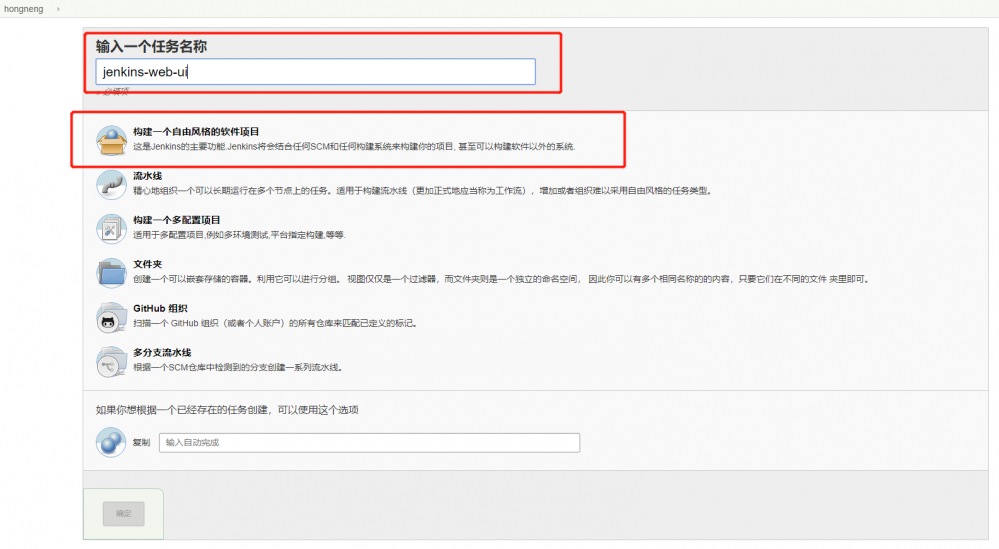Click the 多分支流水线 icon
Screen dimensions: 999x549
coord(111,360)
